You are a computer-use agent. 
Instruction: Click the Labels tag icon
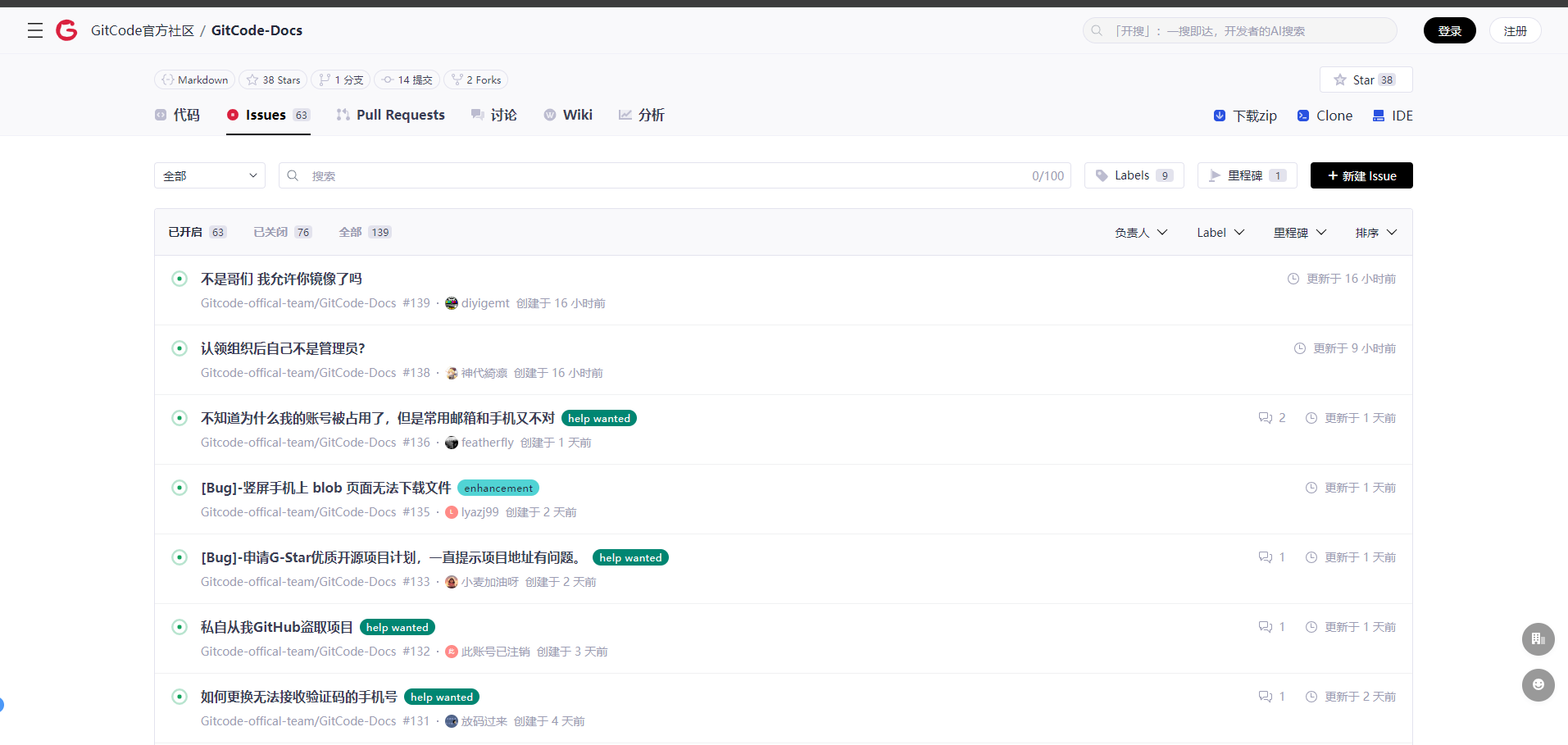tap(1102, 175)
